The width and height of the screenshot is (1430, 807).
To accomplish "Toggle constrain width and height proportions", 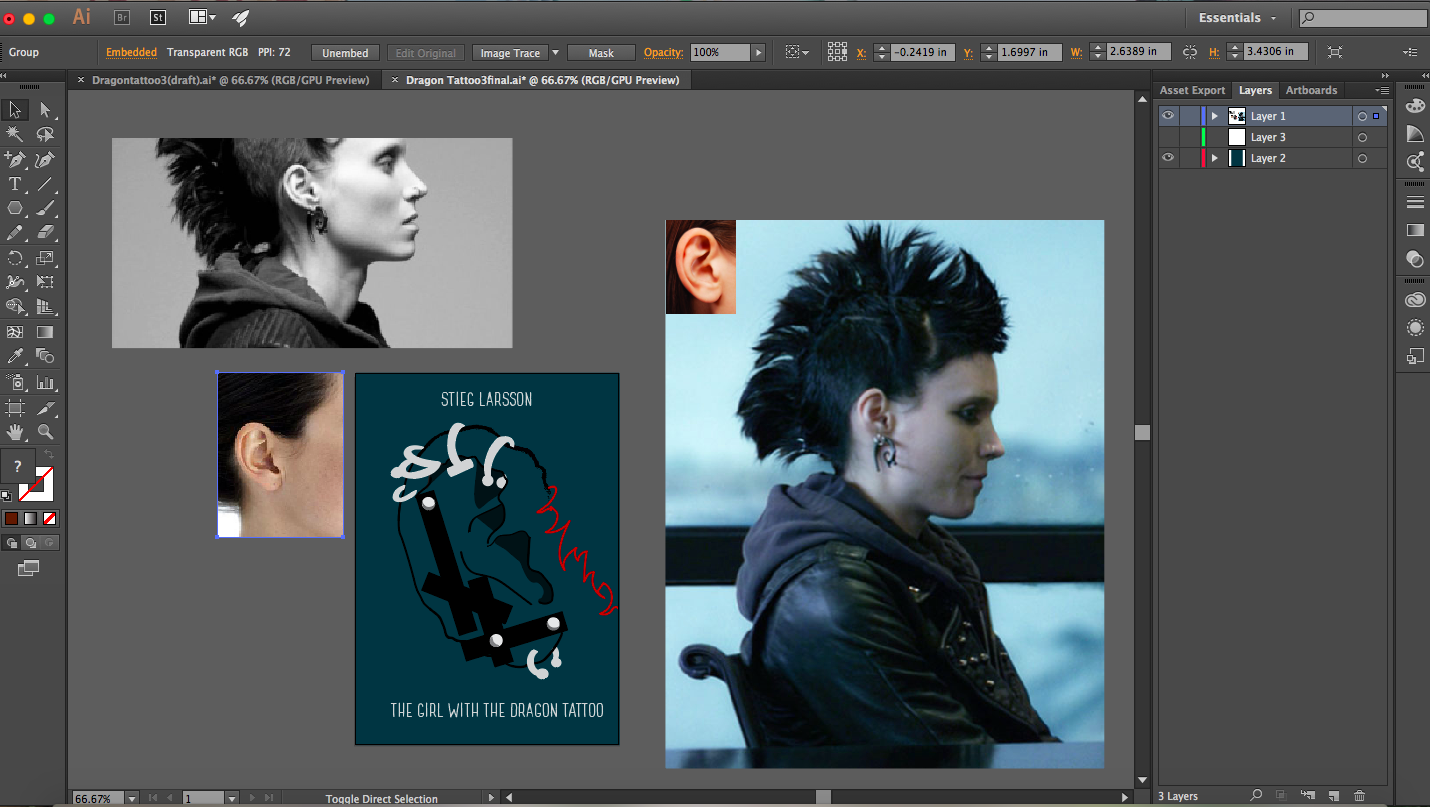I will (1190, 52).
